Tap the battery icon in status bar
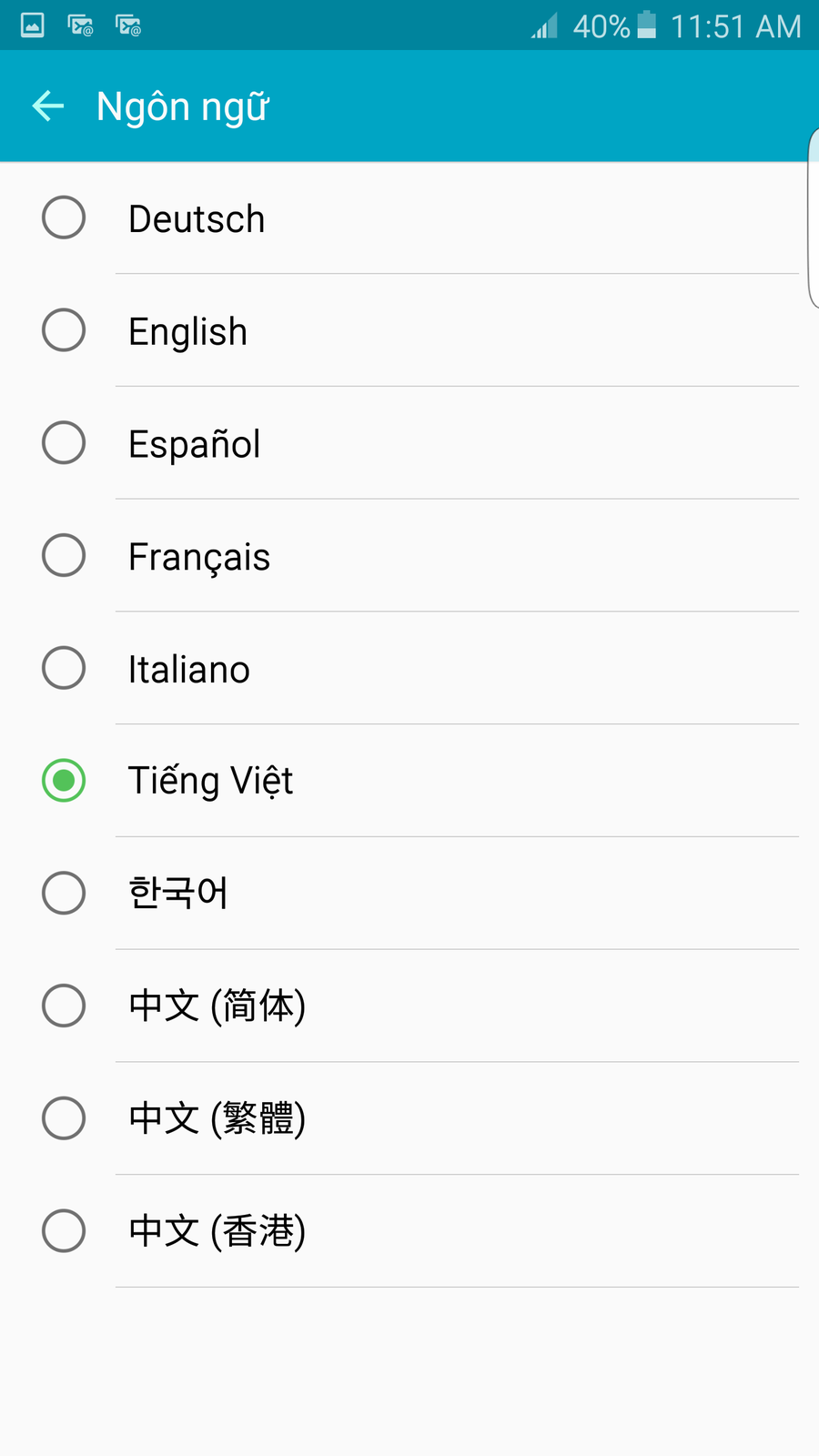This screenshot has height=1456, width=819. click(x=646, y=25)
